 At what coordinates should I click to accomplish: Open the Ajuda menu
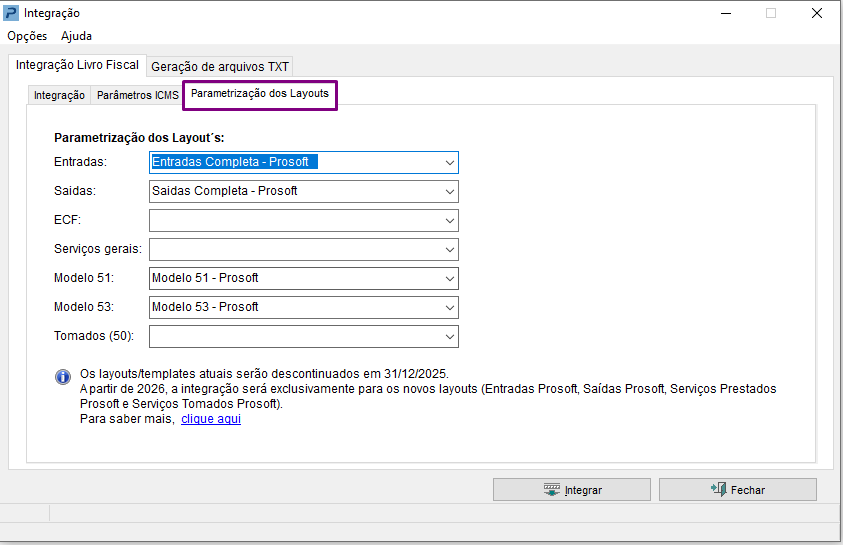(x=76, y=36)
